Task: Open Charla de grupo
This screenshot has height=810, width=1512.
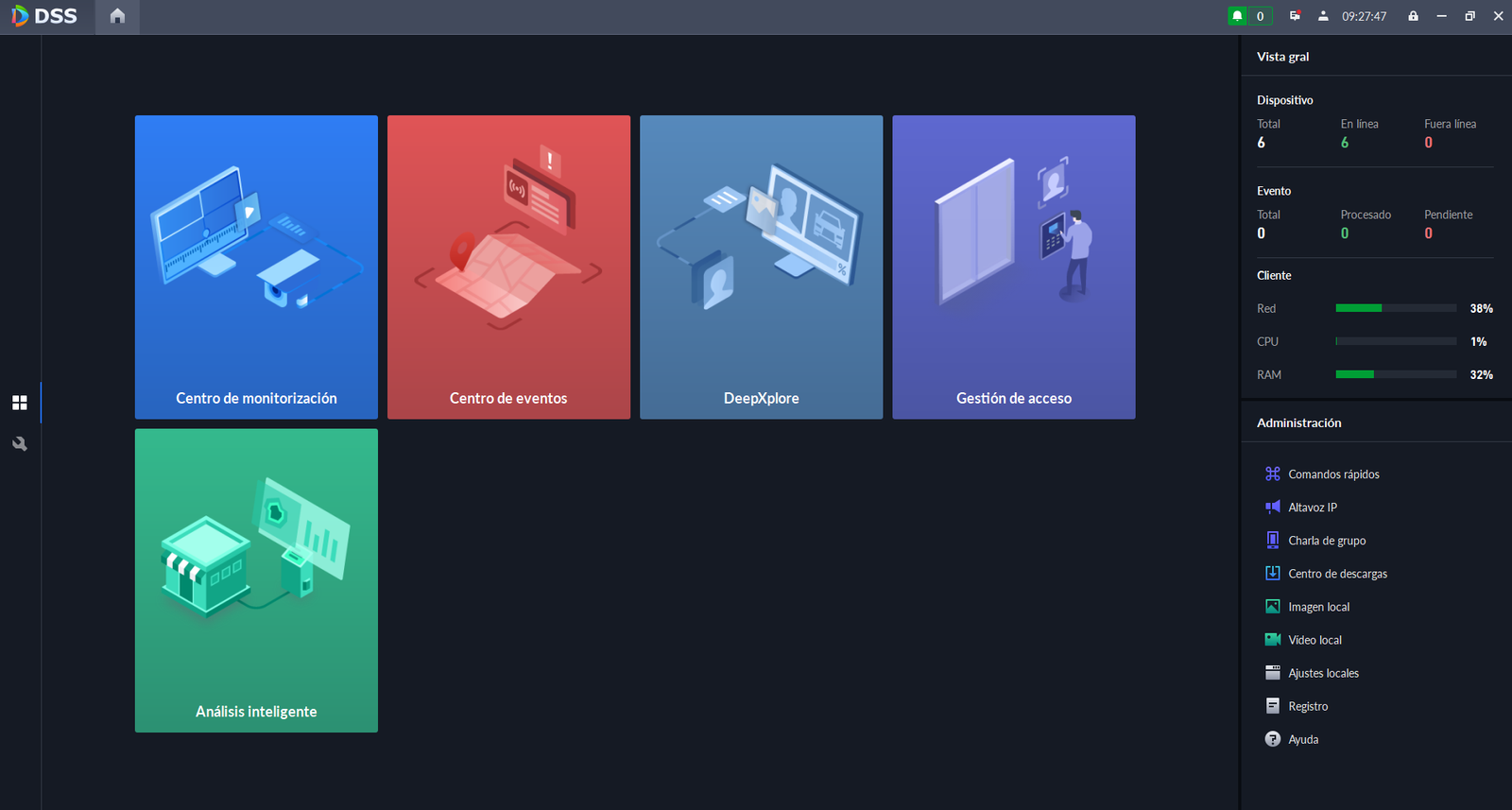Action: coord(1326,541)
